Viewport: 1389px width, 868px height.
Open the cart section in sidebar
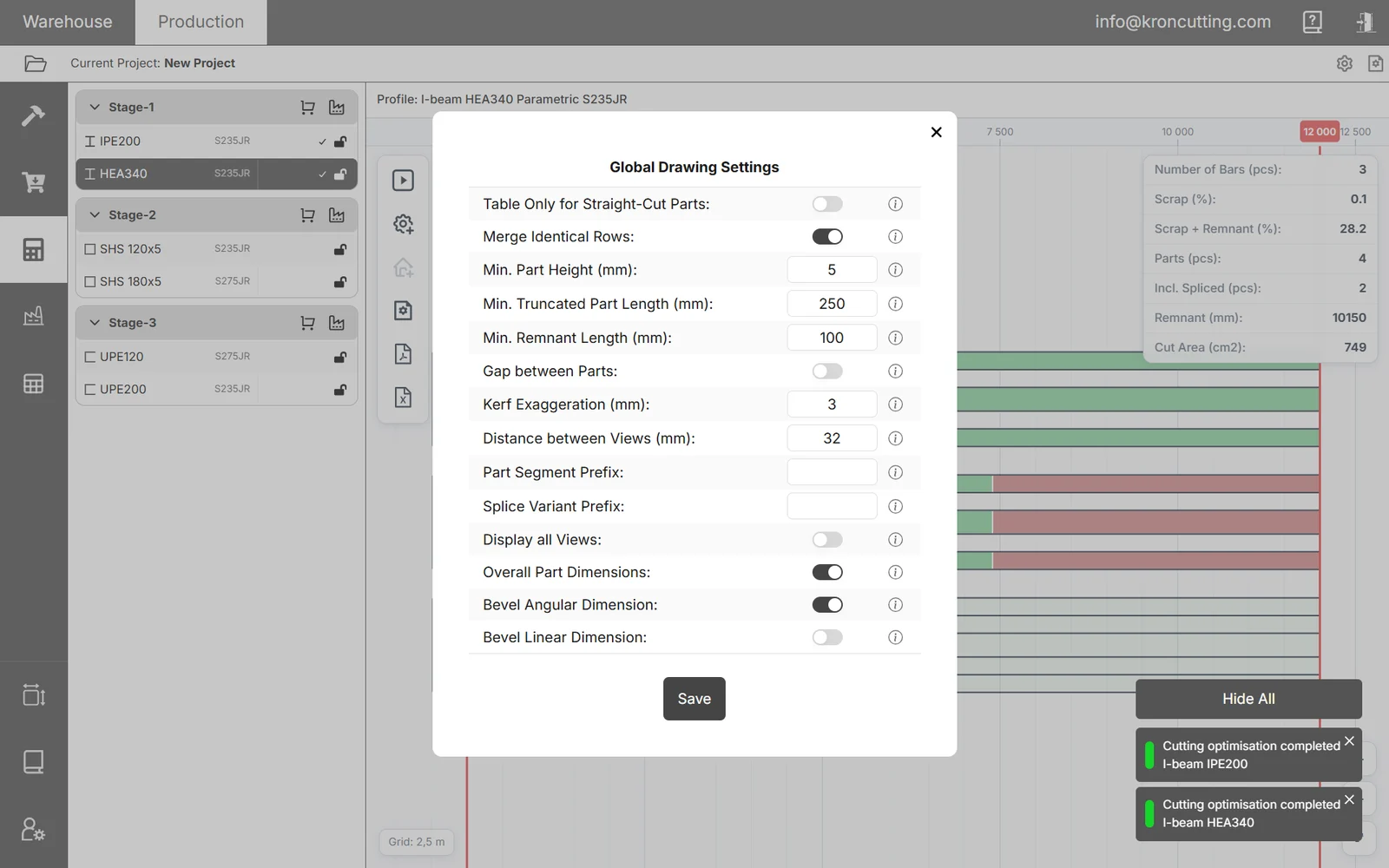click(x=33, y=182)
